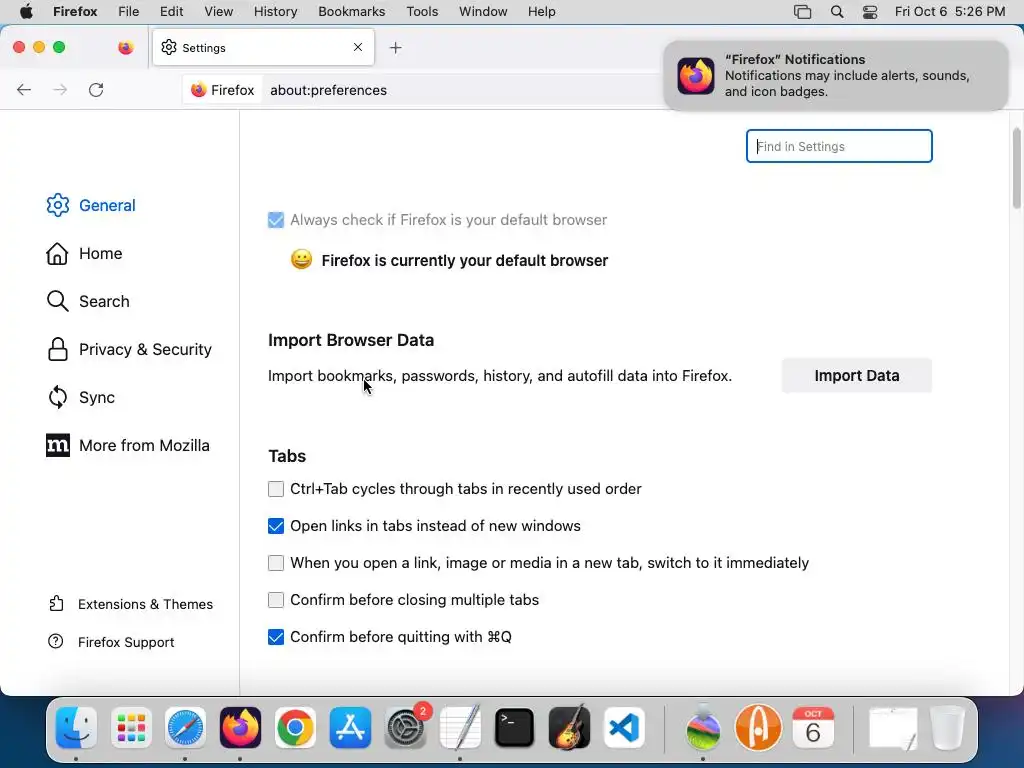
Task: Open a new tab with plus button
Action: coord(396,48)
